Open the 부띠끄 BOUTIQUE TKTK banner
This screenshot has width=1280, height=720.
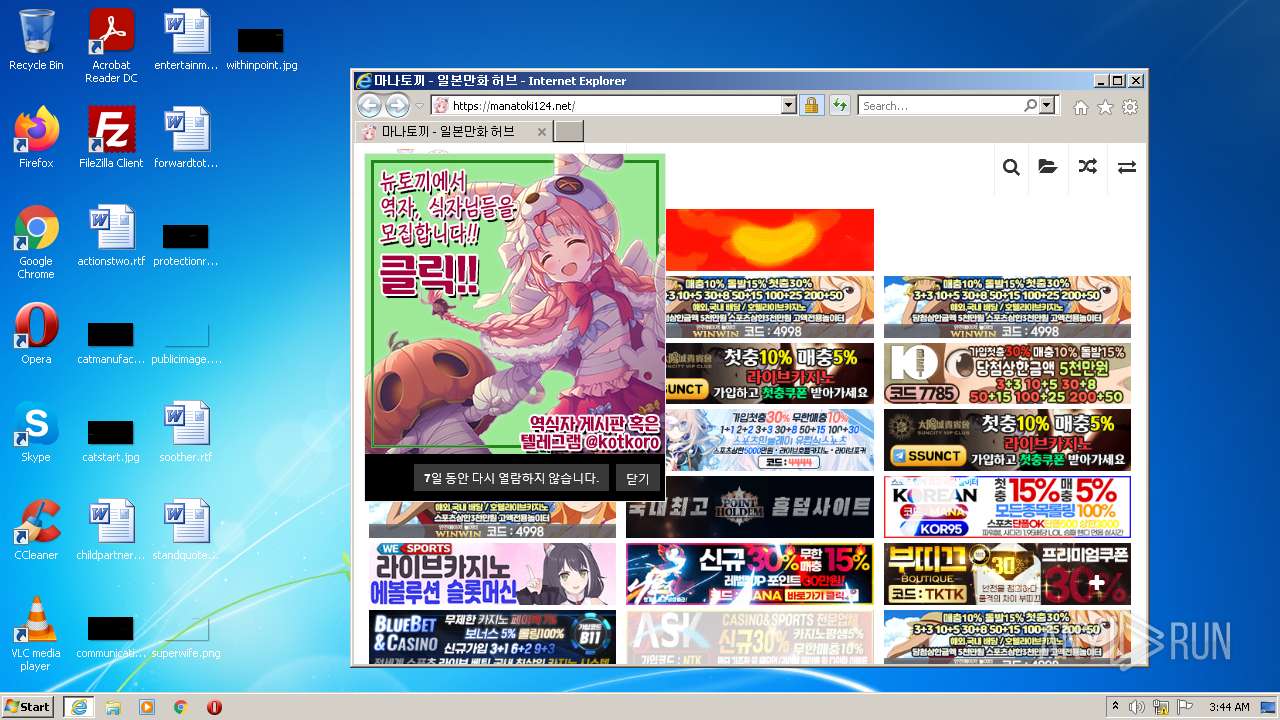point(1007,574)
